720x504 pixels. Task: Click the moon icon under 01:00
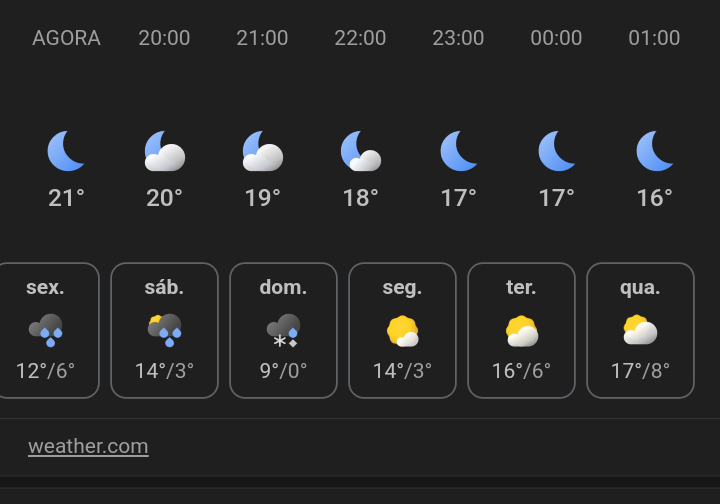point(654,151)
